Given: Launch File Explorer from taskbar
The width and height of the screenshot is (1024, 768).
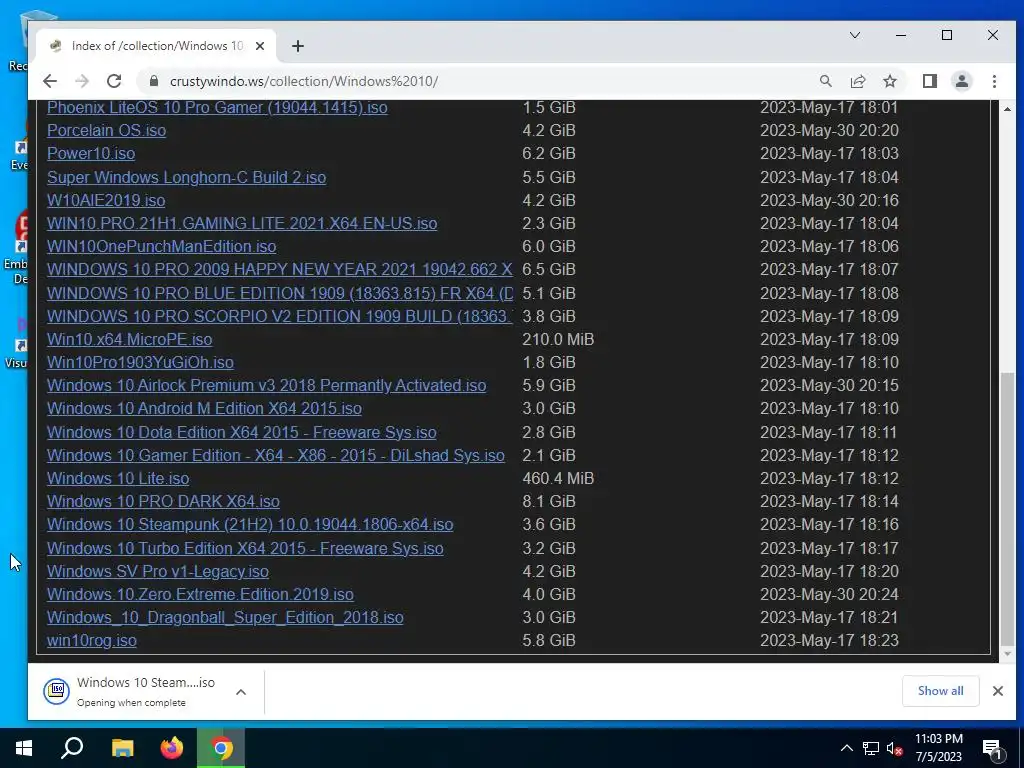Looking at the screenshot, I should coord(122,748).
